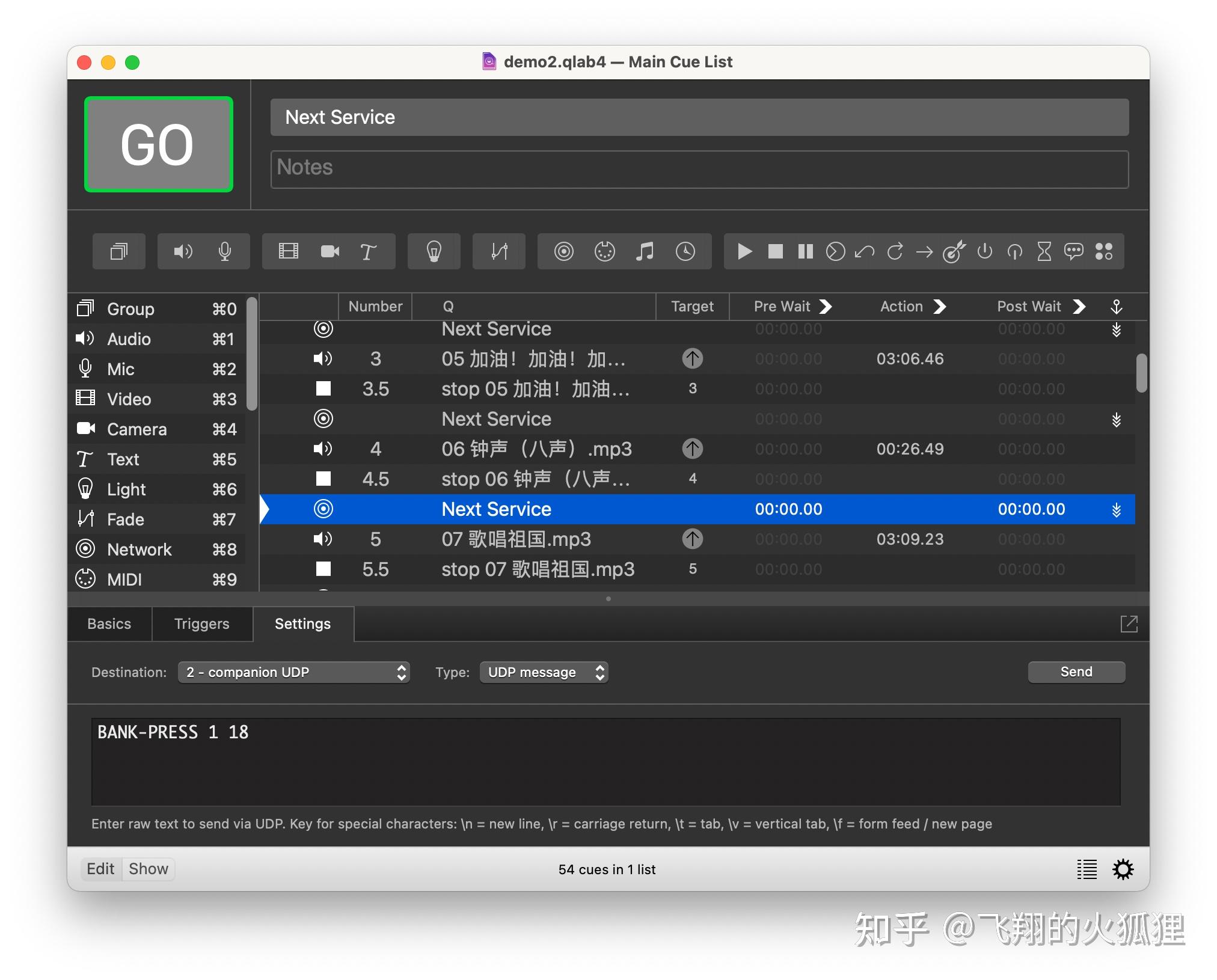The image size is (1217, 980).
Task: Click the Send button for the UDP message
Action: pyautogui.click(x=1076, y=672)
